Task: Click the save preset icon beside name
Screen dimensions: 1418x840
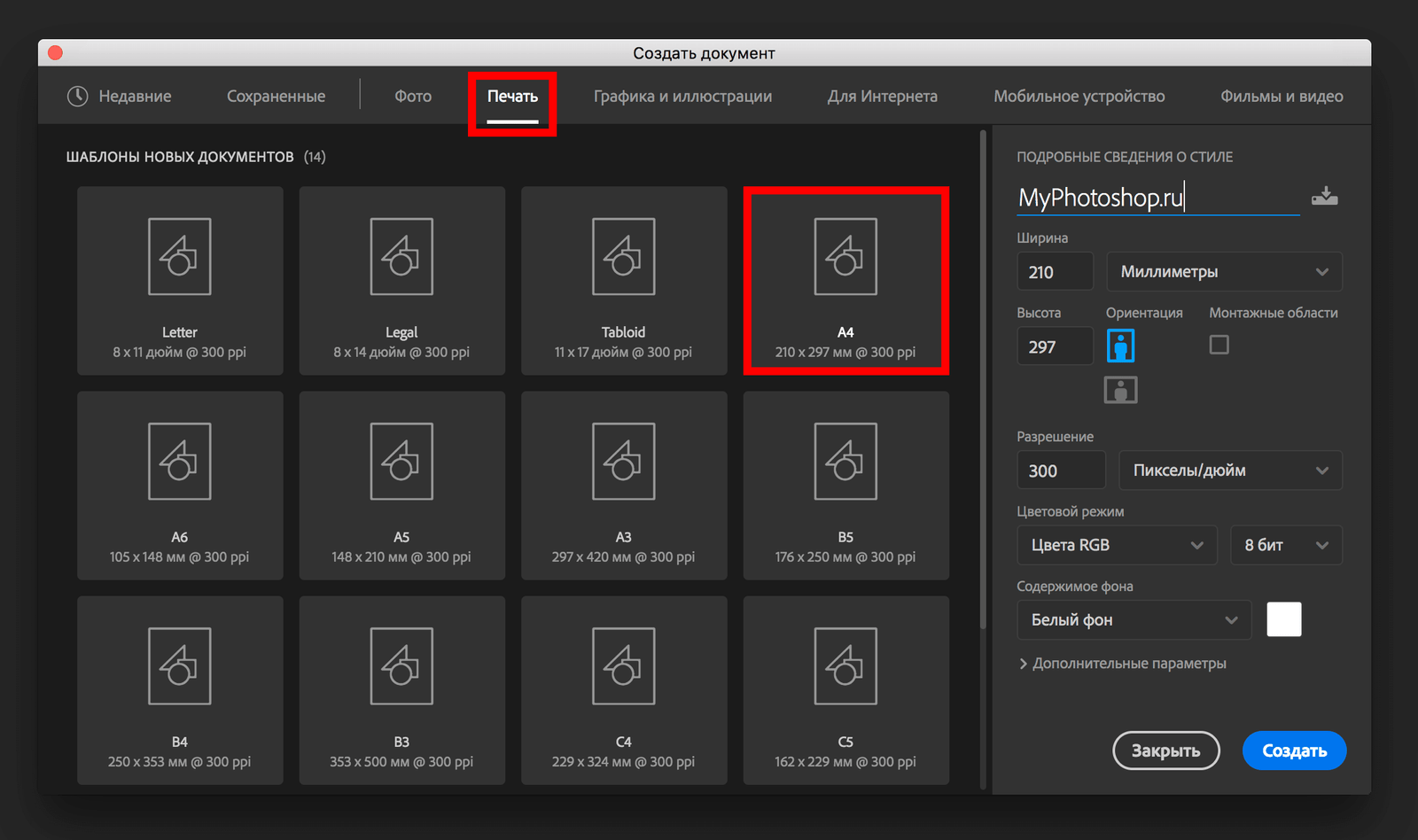Action: (x=1324, y=196)
